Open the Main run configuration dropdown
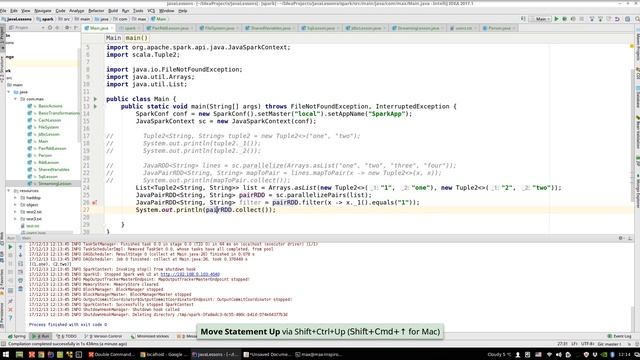This screenshot has width=640, height=360. (x=540, y=19)
